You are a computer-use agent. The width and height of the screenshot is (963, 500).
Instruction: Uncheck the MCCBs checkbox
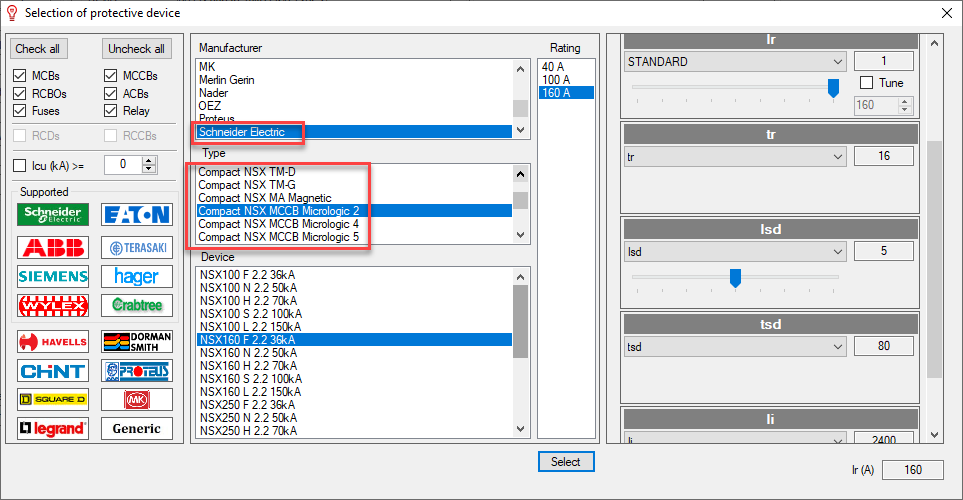point(111,76)
